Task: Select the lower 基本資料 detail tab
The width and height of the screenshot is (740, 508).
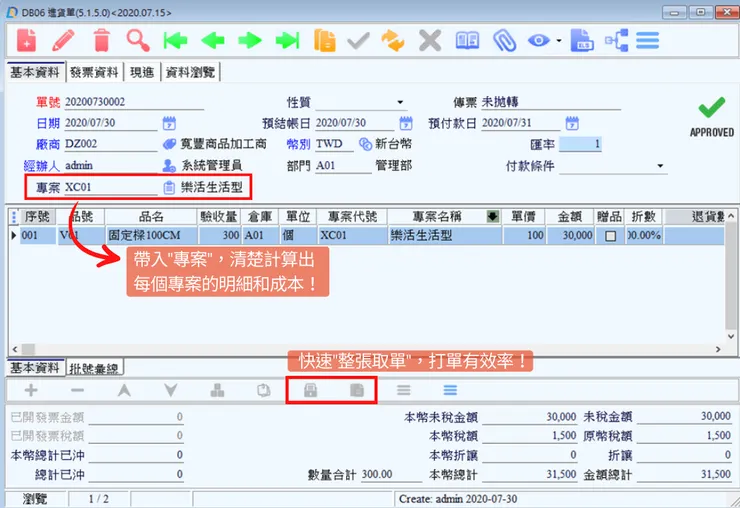Action: pyautogui.click(x=35, y=368)
